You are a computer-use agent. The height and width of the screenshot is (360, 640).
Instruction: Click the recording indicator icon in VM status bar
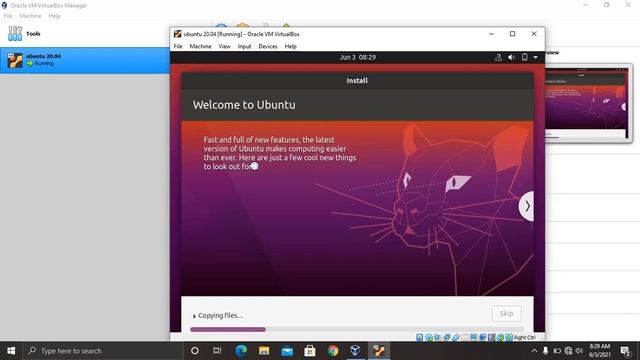(x=482, y=338)
